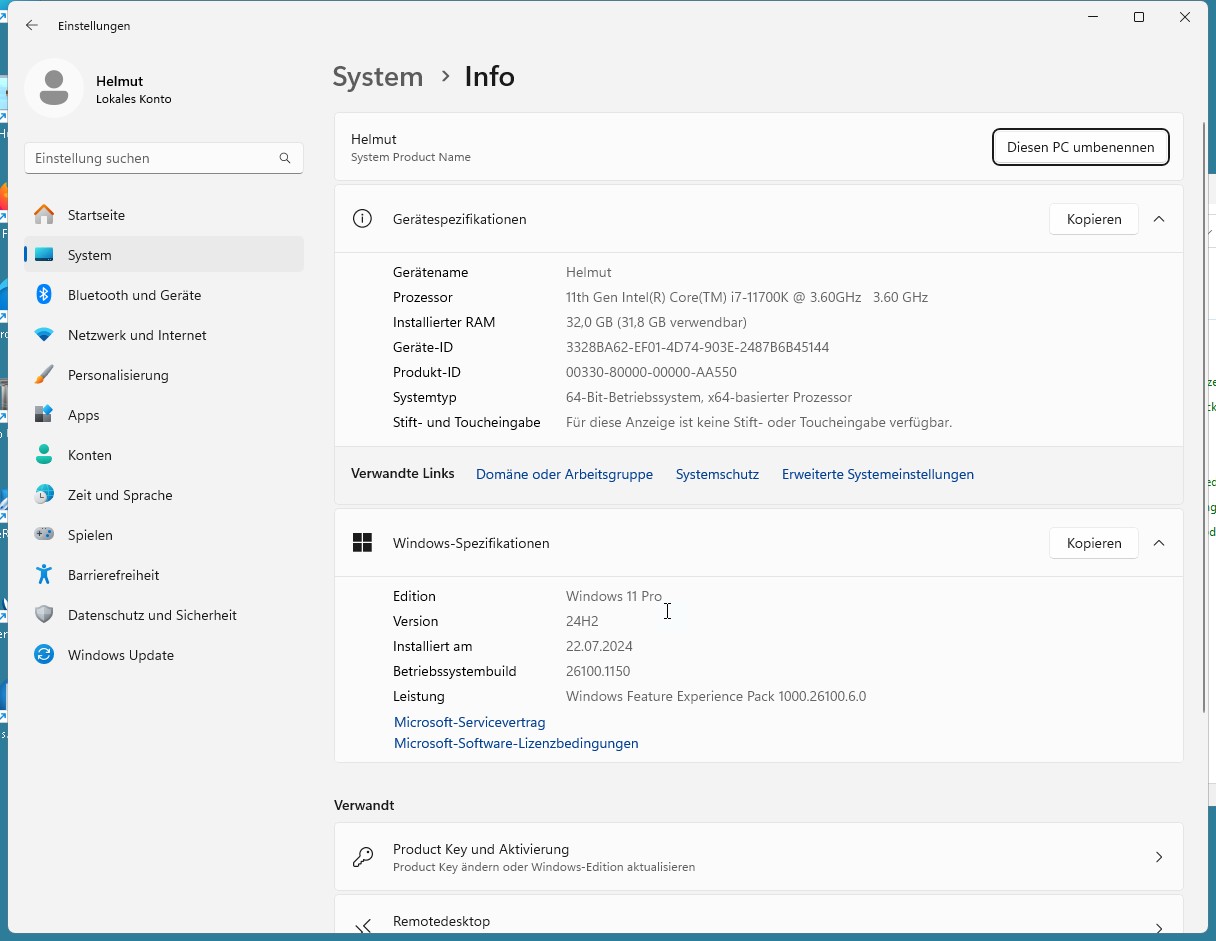Click the Apps menu item label
1216x941 pixels.
coord(84,415)
